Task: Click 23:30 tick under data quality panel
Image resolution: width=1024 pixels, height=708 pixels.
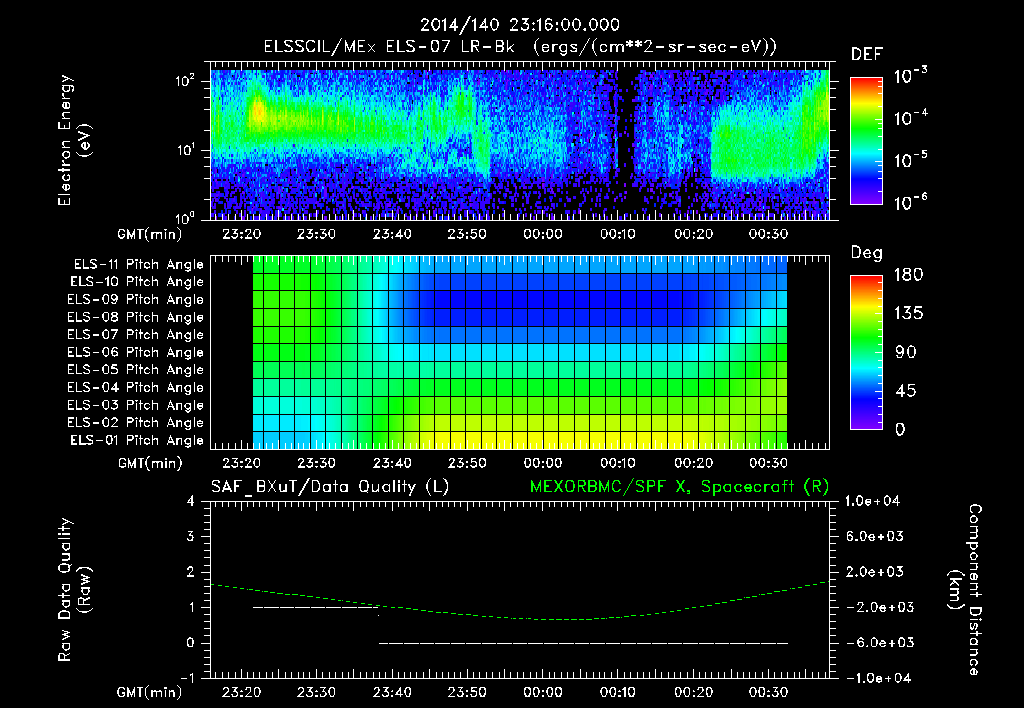Action: pyautogui.click(x=316, y=692)
